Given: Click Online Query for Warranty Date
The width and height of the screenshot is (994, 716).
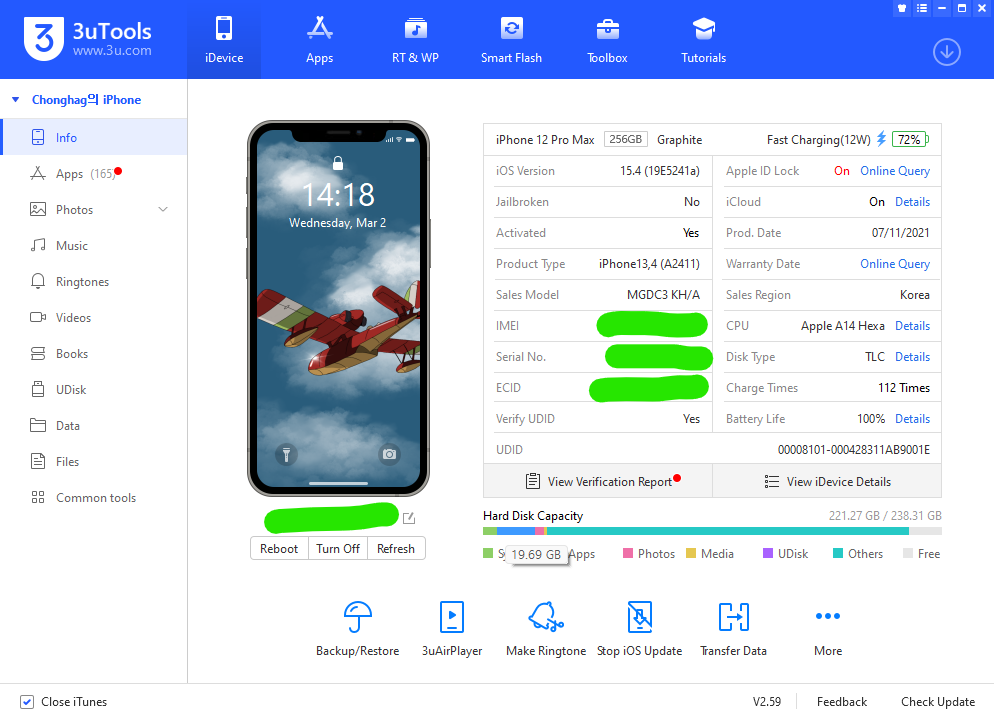Looking at the screenshot, I should 894,264.
